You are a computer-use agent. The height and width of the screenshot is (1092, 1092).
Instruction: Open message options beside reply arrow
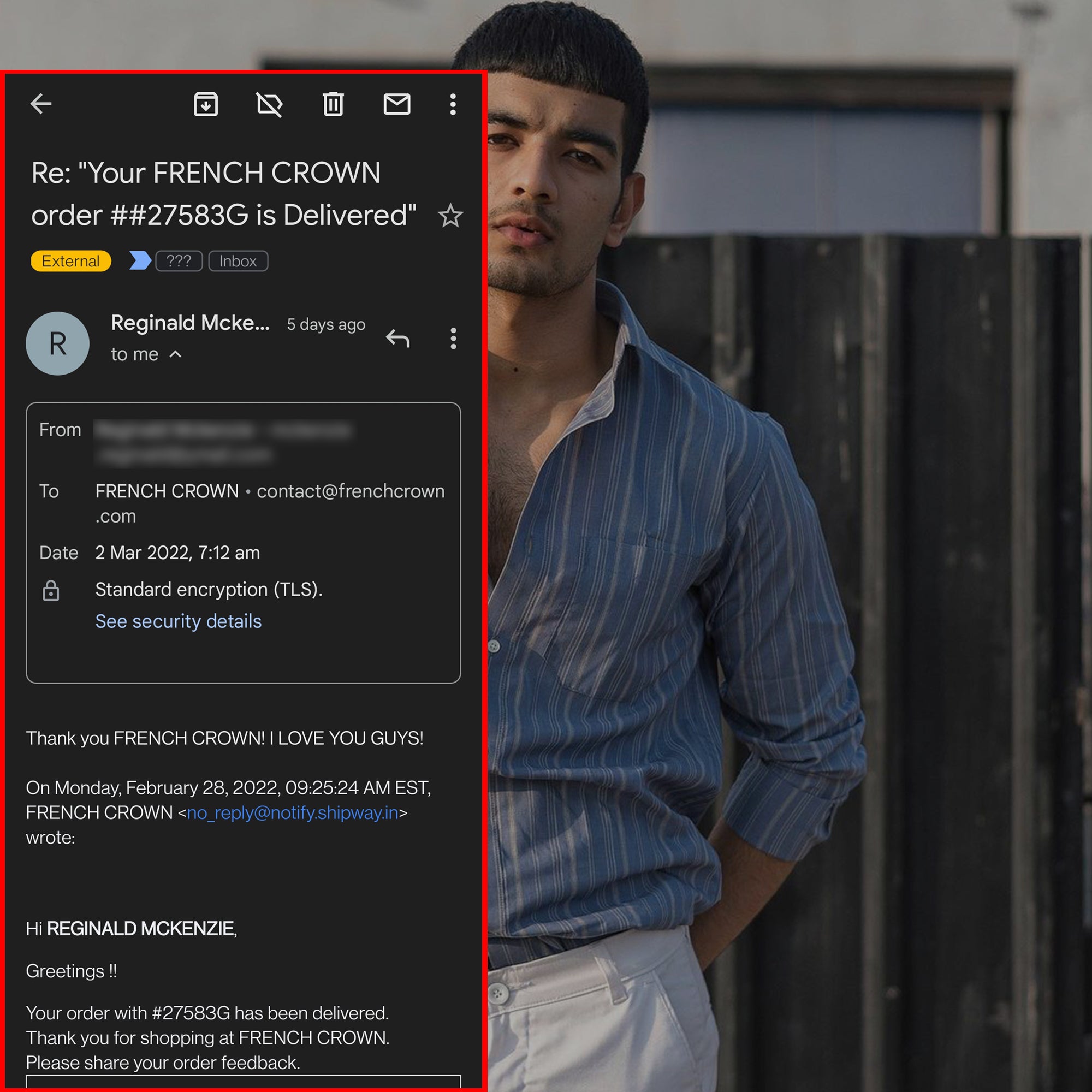click(453, 339)
